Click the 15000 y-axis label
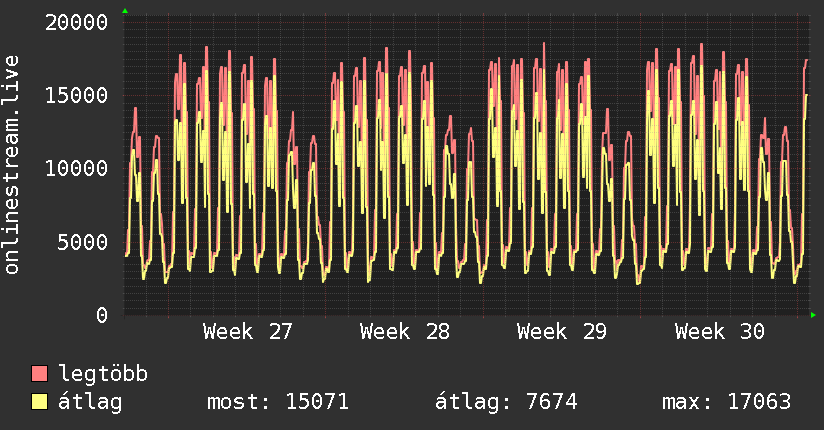 point(76,96)
